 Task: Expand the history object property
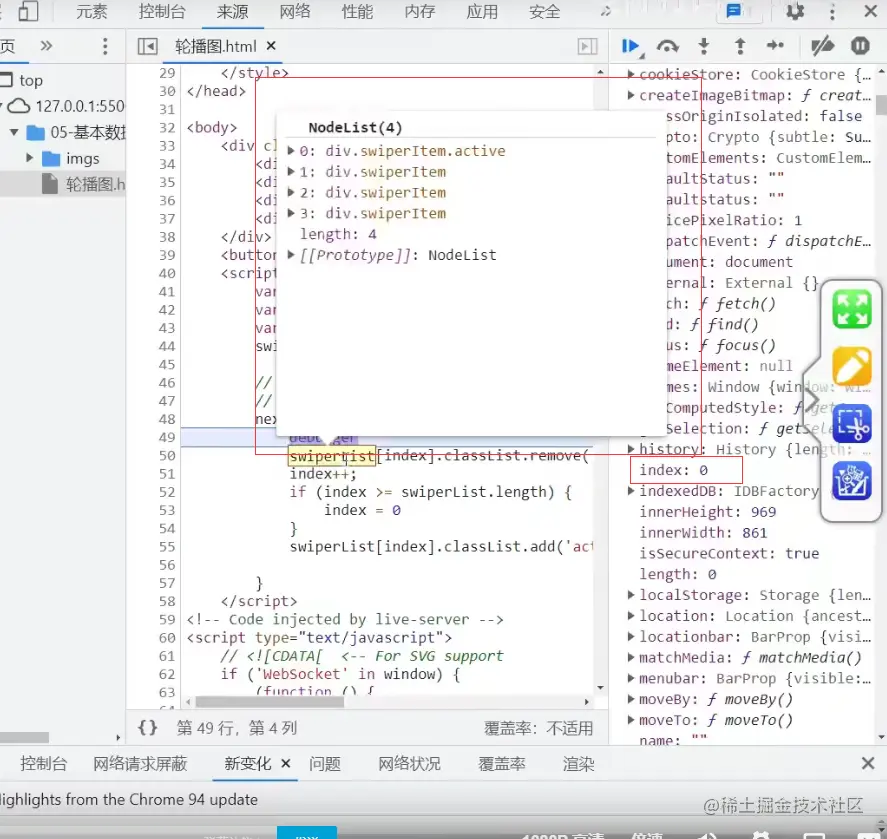pyautogui.click(x=631, y=449)
